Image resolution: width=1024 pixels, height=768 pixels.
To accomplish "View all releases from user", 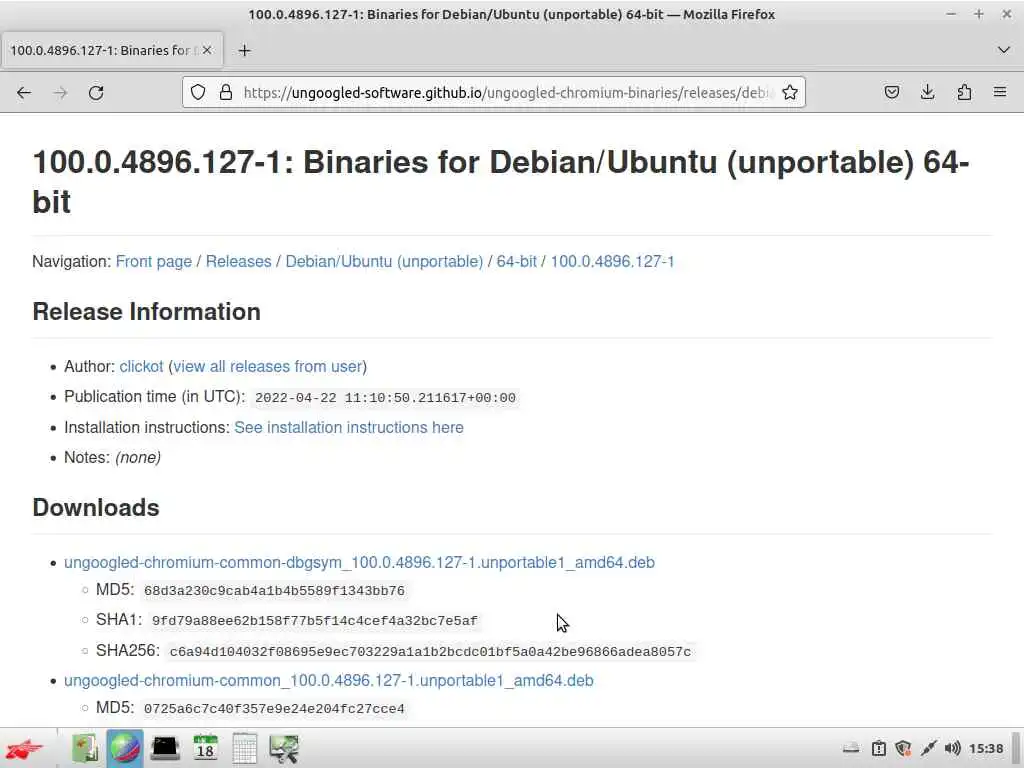I will (x=268, y=366).
